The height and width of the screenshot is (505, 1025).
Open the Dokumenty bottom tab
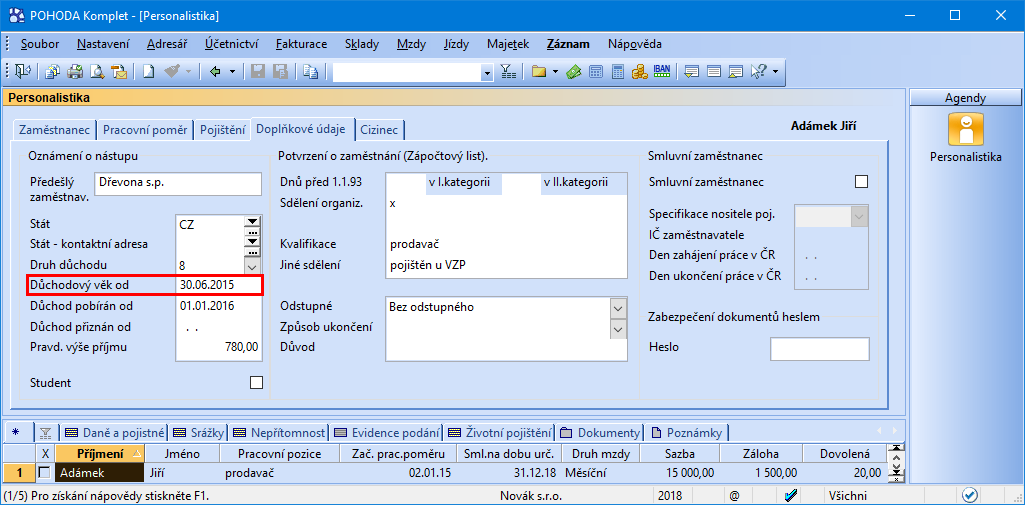point(599,432)
